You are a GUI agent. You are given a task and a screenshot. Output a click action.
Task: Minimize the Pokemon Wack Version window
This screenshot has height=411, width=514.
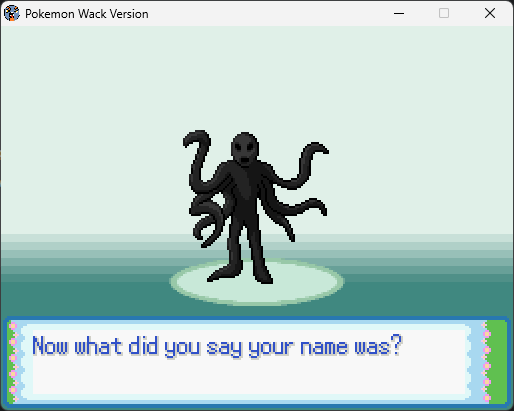point(399,13)
